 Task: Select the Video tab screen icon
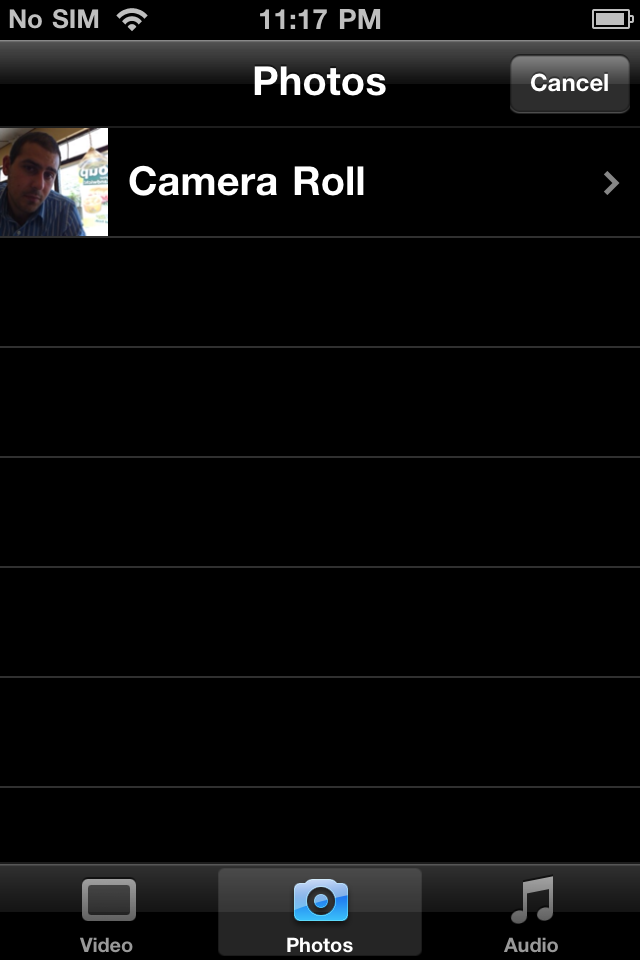pos(107,901)
